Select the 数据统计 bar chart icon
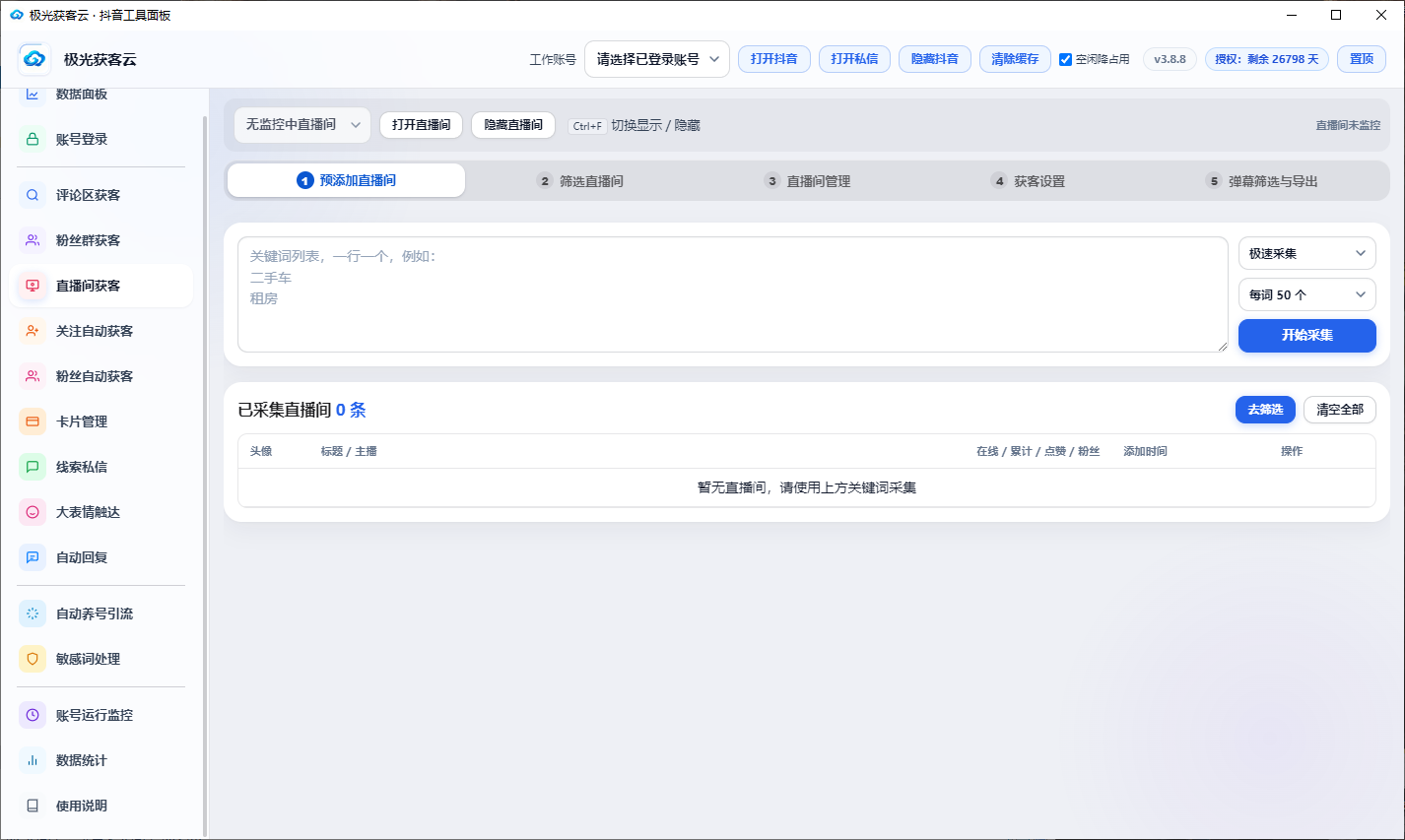 tap(33, 760)
